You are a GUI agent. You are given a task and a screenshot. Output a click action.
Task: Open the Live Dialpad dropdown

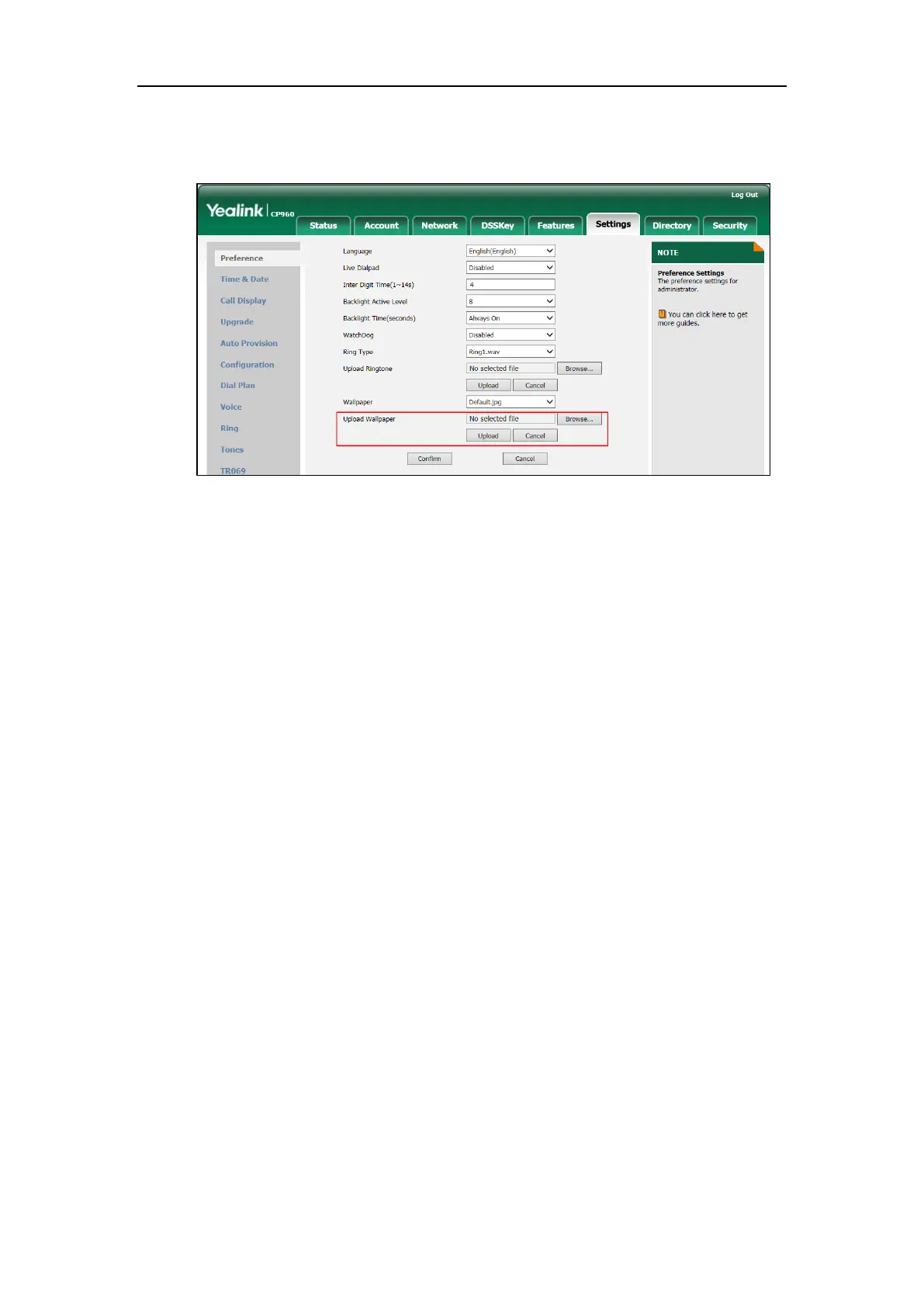pyautogui.click(x=510, y=268)
